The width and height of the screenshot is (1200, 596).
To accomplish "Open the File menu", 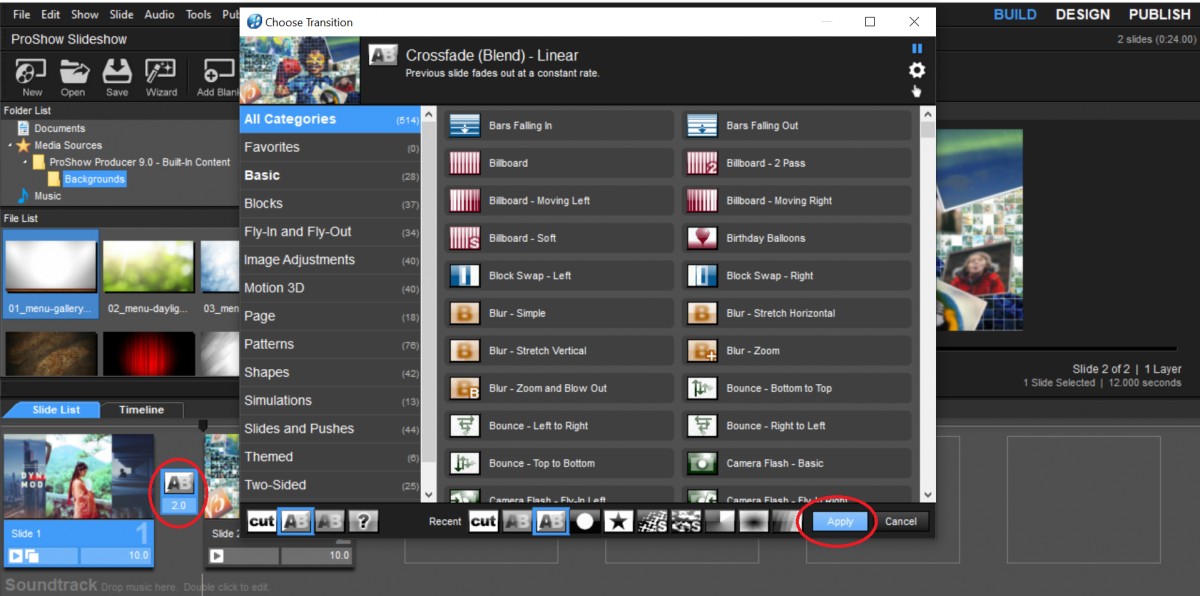I will pyautogui.click(x=22, y=15).
